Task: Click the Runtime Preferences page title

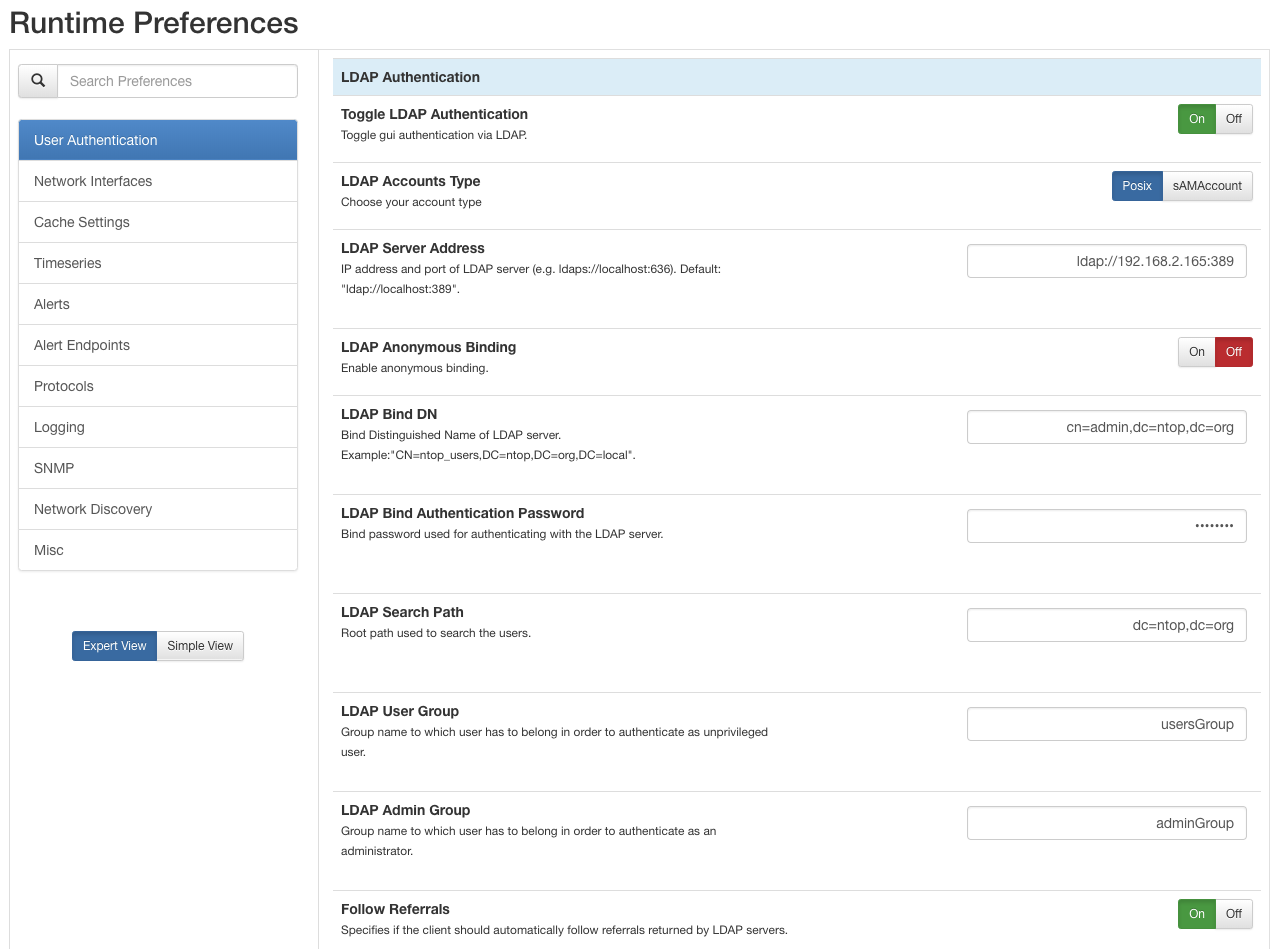Action: point(154,23)
